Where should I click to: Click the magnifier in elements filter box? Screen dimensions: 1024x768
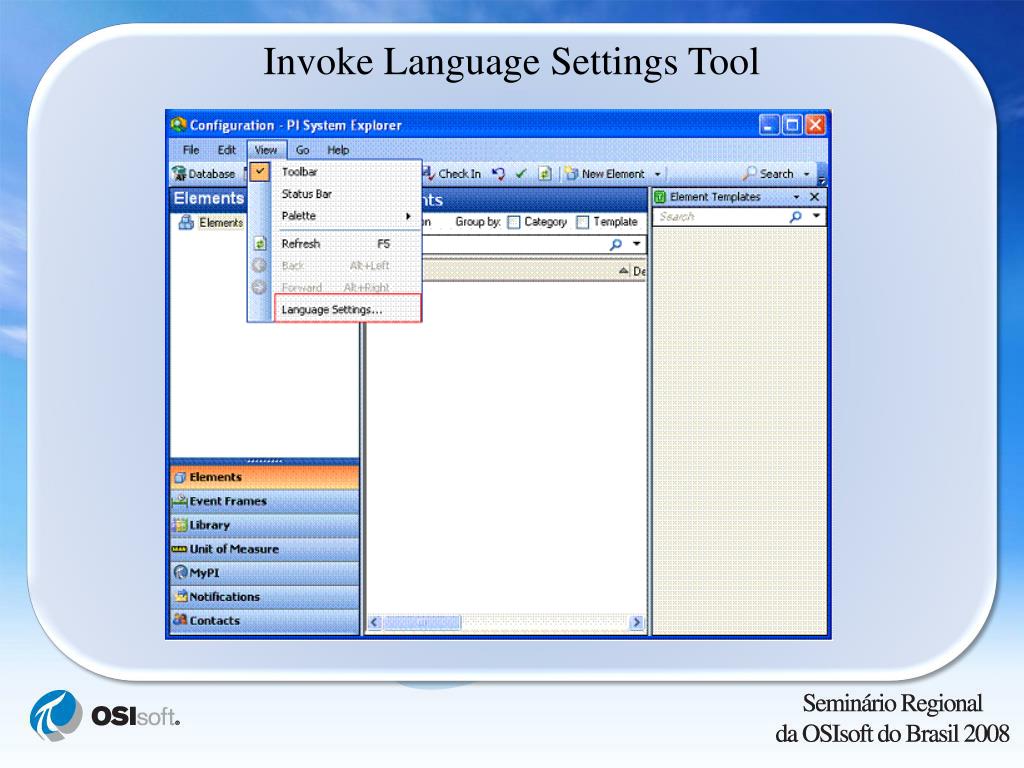click(x=615, y=244)
